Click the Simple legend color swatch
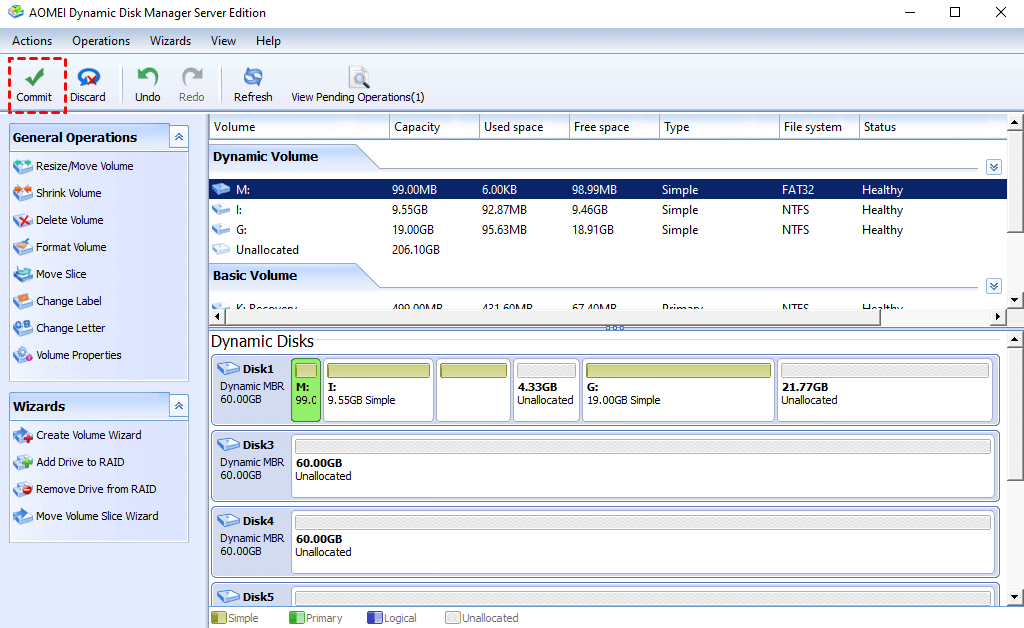The height and width of the screenshot is (628, 1024). coord(219,618)
